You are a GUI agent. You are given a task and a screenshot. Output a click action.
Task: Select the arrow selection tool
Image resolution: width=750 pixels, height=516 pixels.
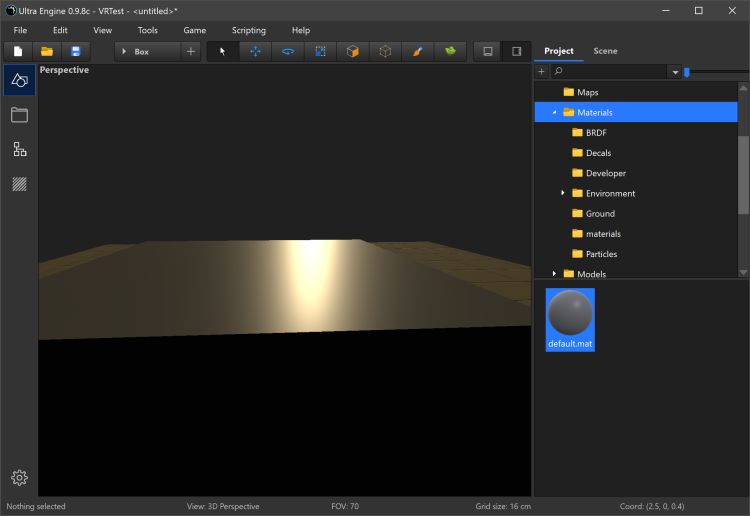click(223, 51)
